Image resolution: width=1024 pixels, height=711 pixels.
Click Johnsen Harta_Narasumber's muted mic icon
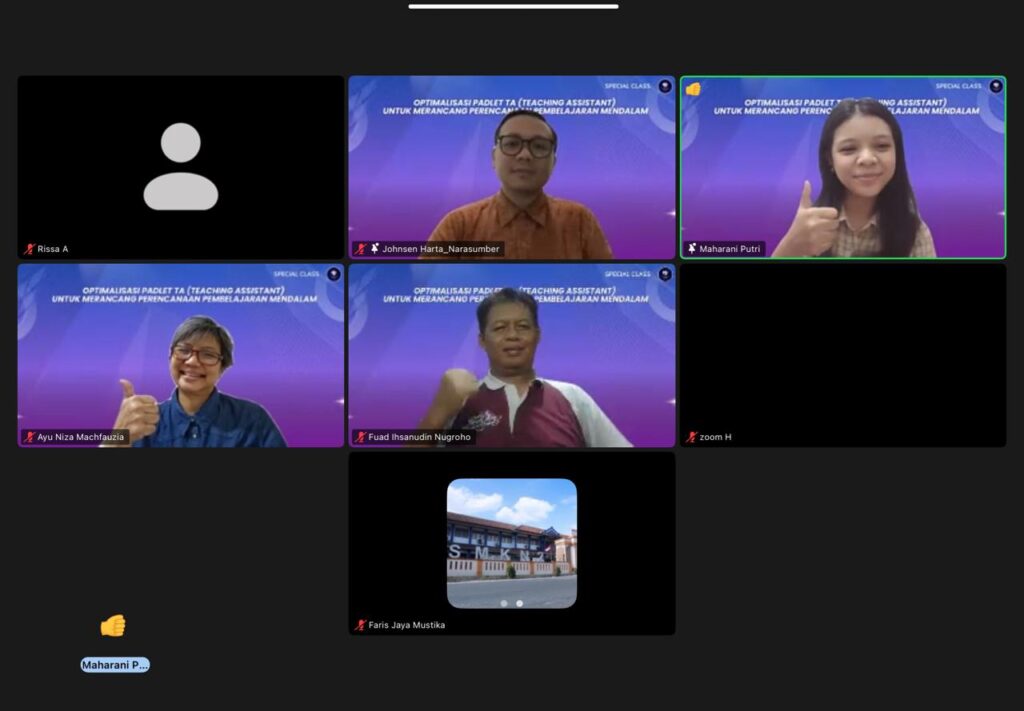click(x=360, y=249)
